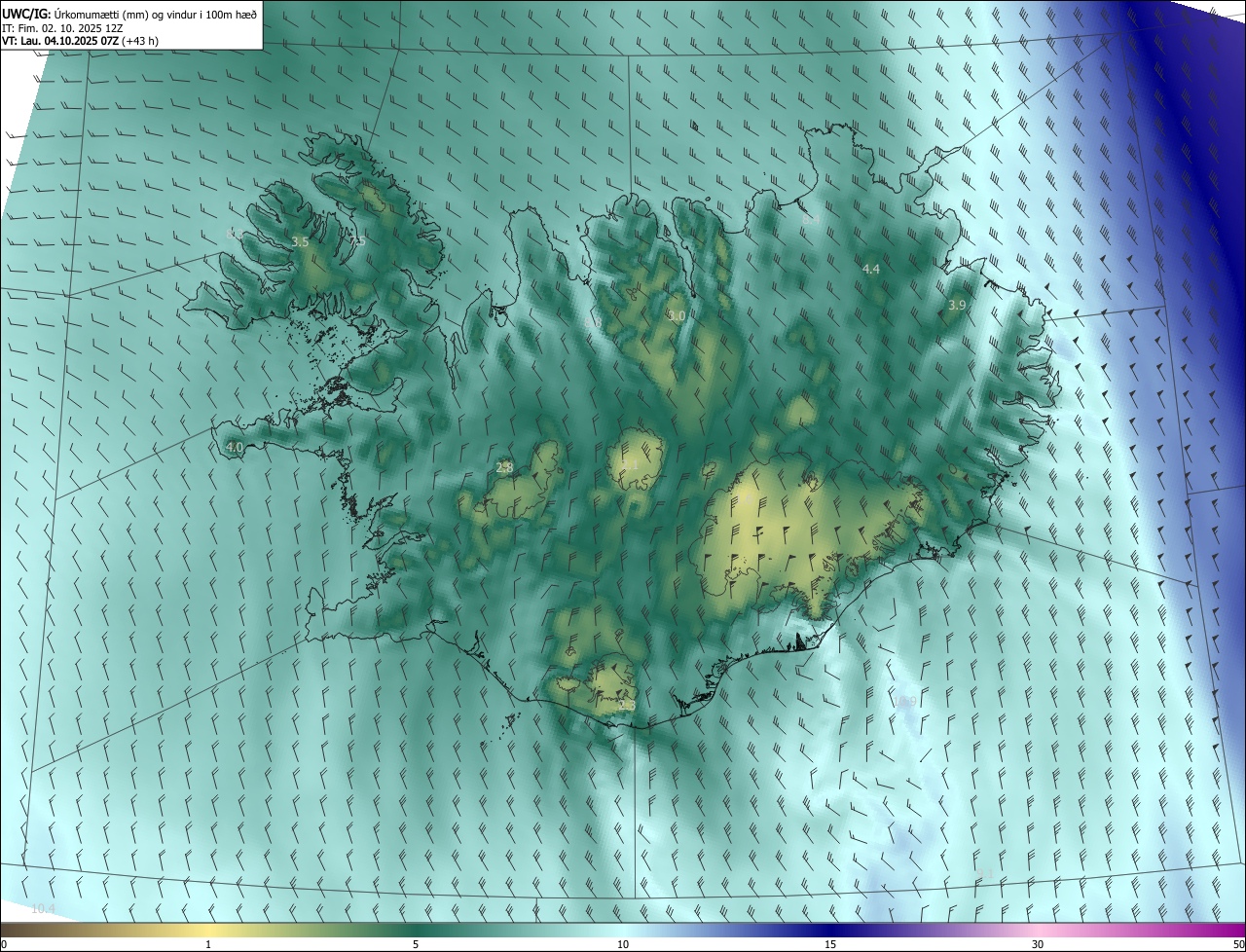Screen dimensions: 1246x952
Task: Click the 10 label on the color scale
Action: 623,944
